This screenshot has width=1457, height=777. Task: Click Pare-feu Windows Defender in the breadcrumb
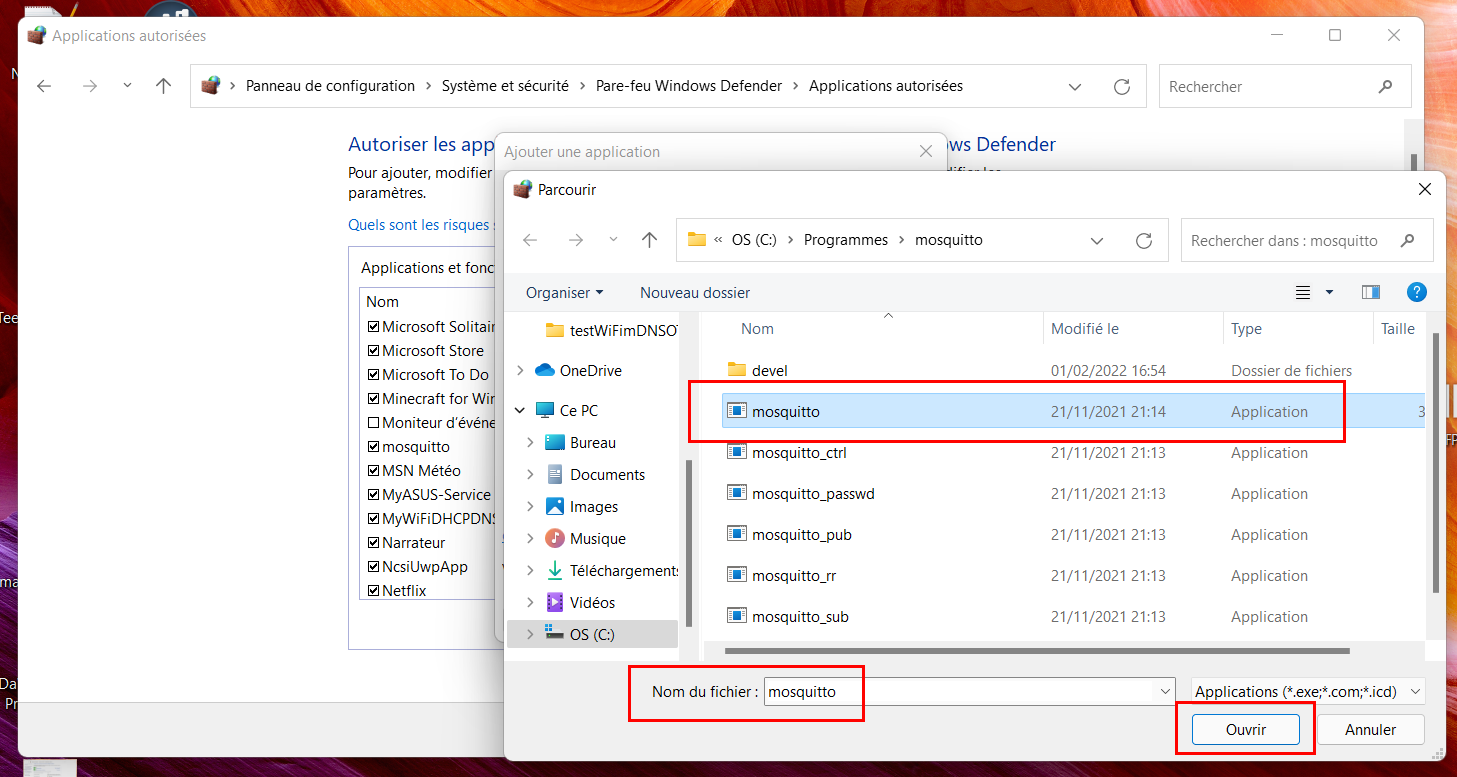pos(689,86)
